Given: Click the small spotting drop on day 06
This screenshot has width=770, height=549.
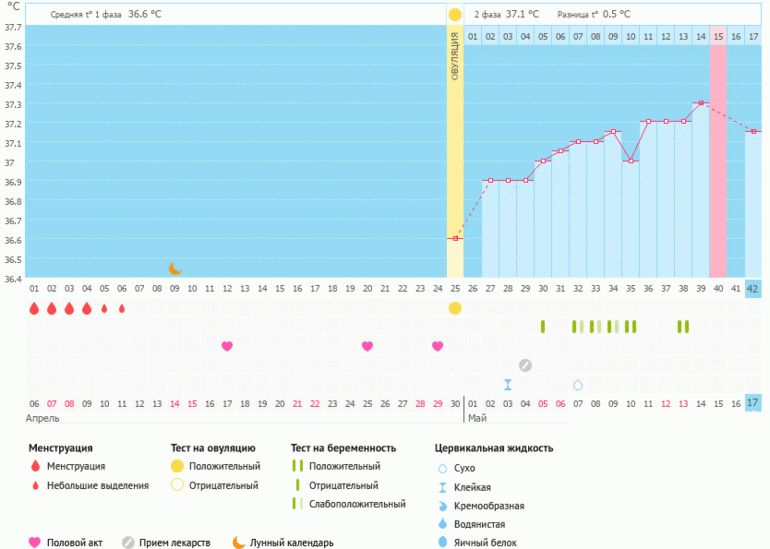Looking at the screenshot, I should point(122,308).
